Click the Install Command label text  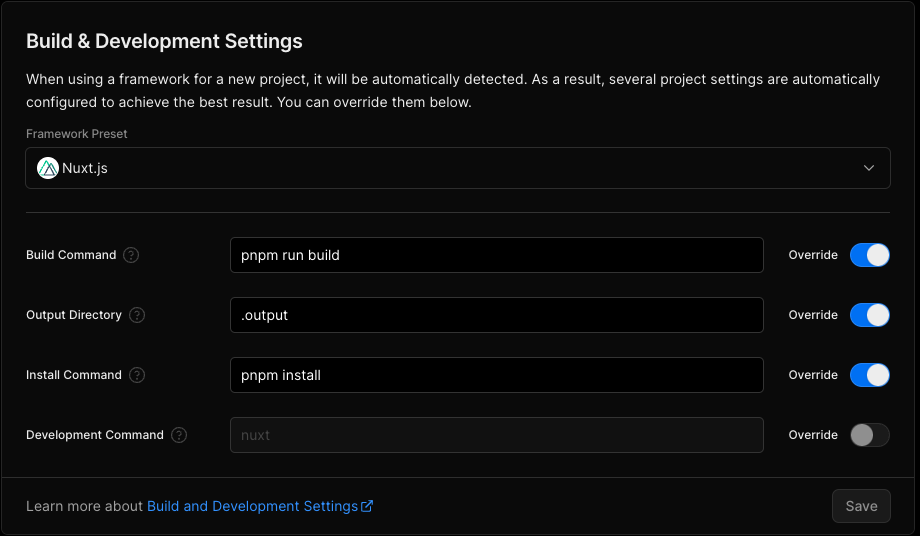[74, 375]
